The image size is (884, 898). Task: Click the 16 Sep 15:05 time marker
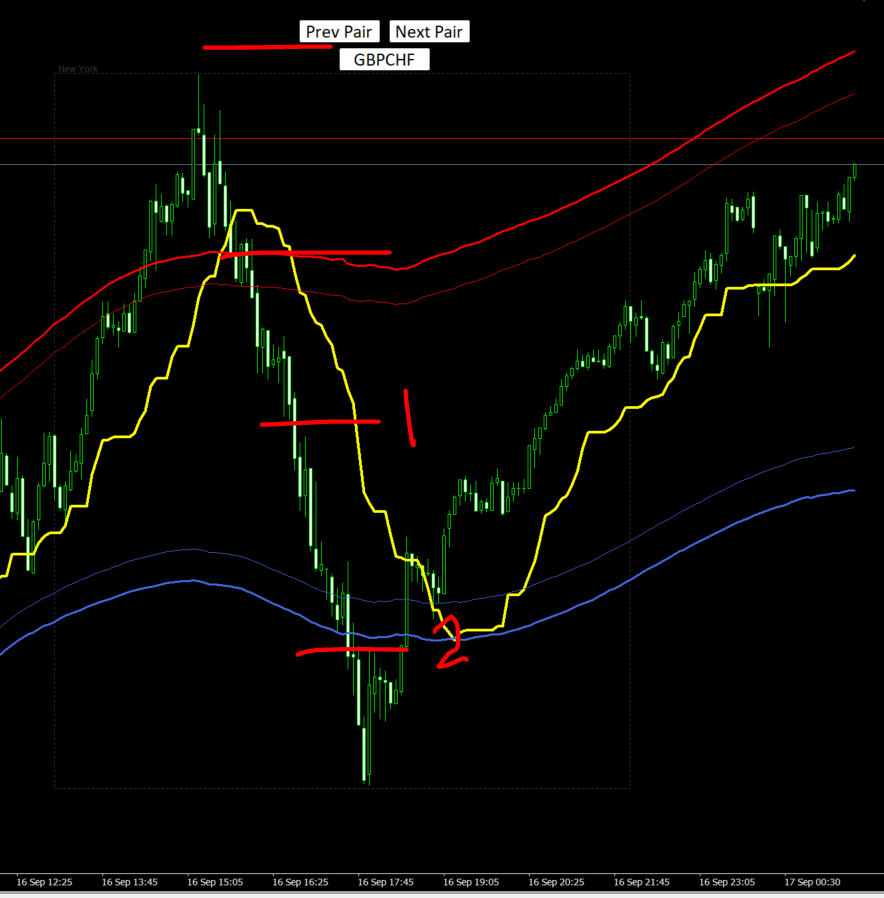pos(215,883)
